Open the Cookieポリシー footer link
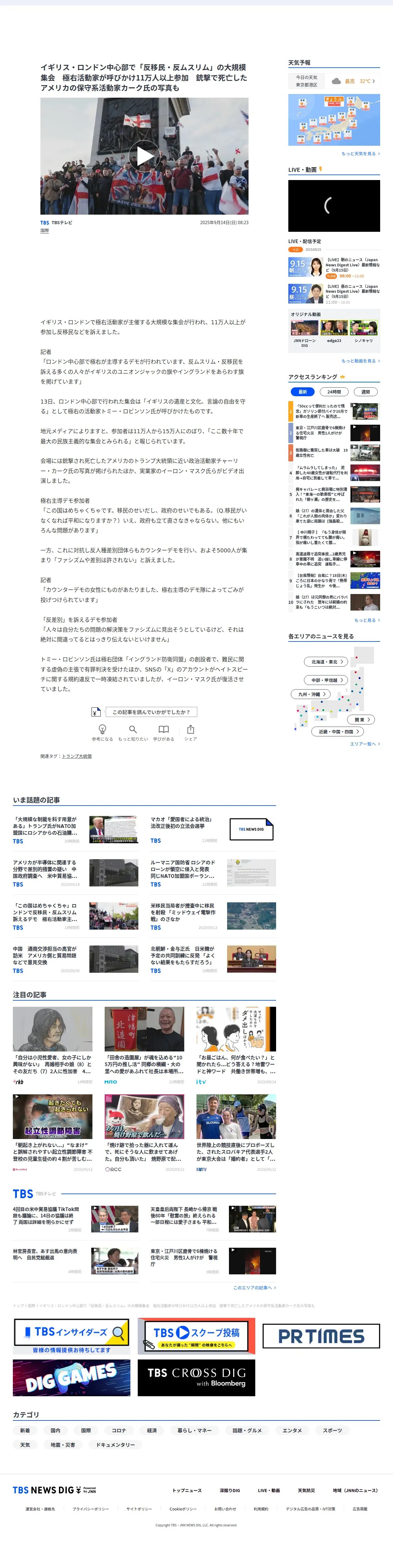This screenshot has height=1568, width=393. pos(183,1509)
